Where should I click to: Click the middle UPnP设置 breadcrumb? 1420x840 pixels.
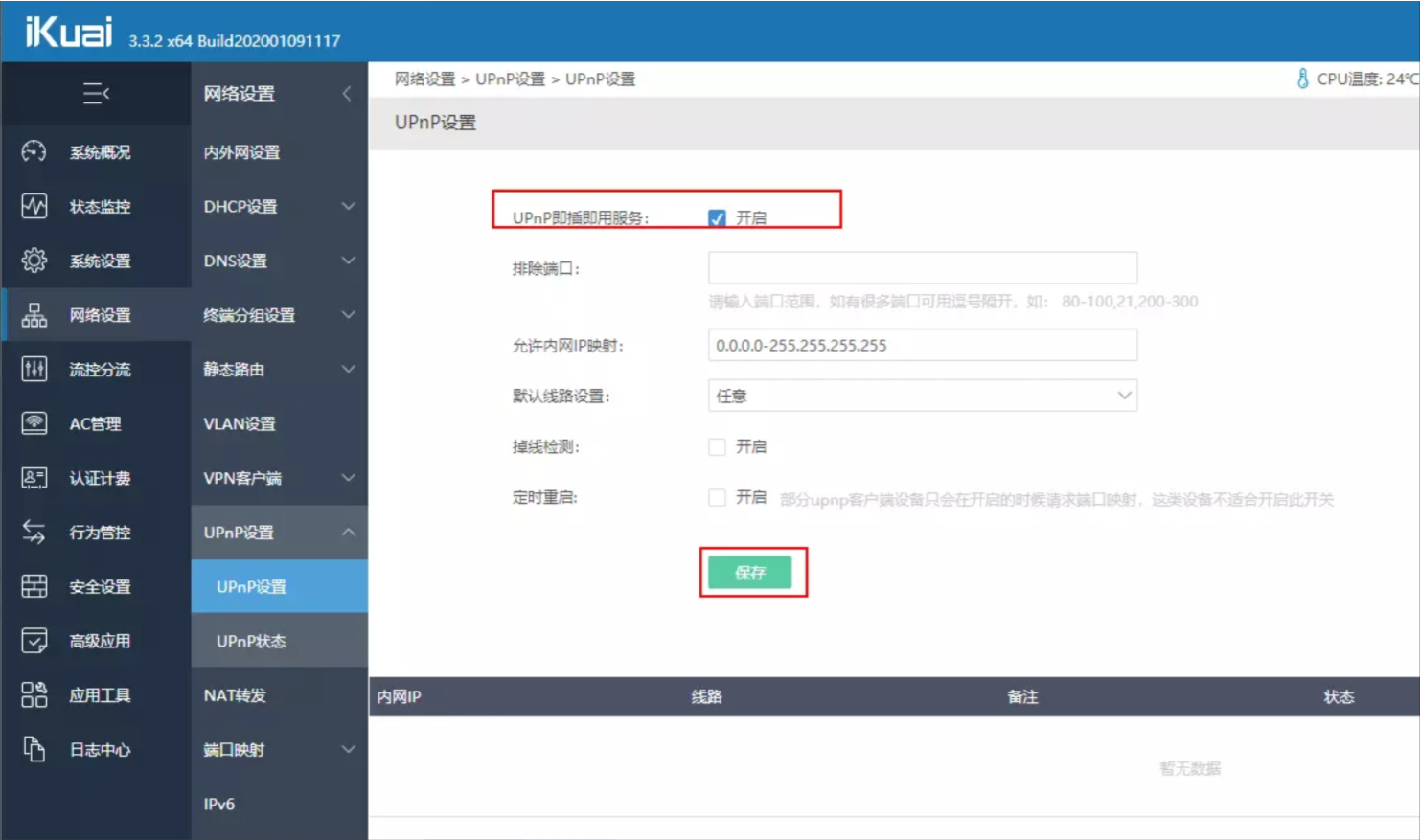pos(510,79)
